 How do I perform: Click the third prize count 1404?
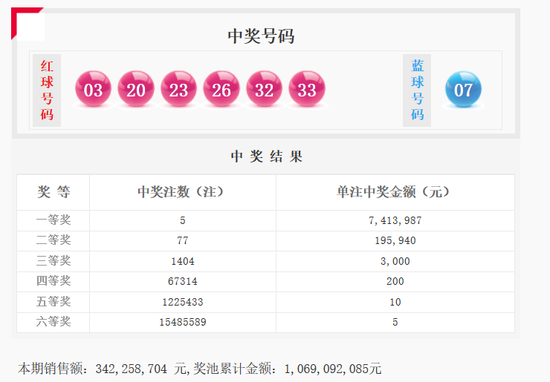coord(182,261)
